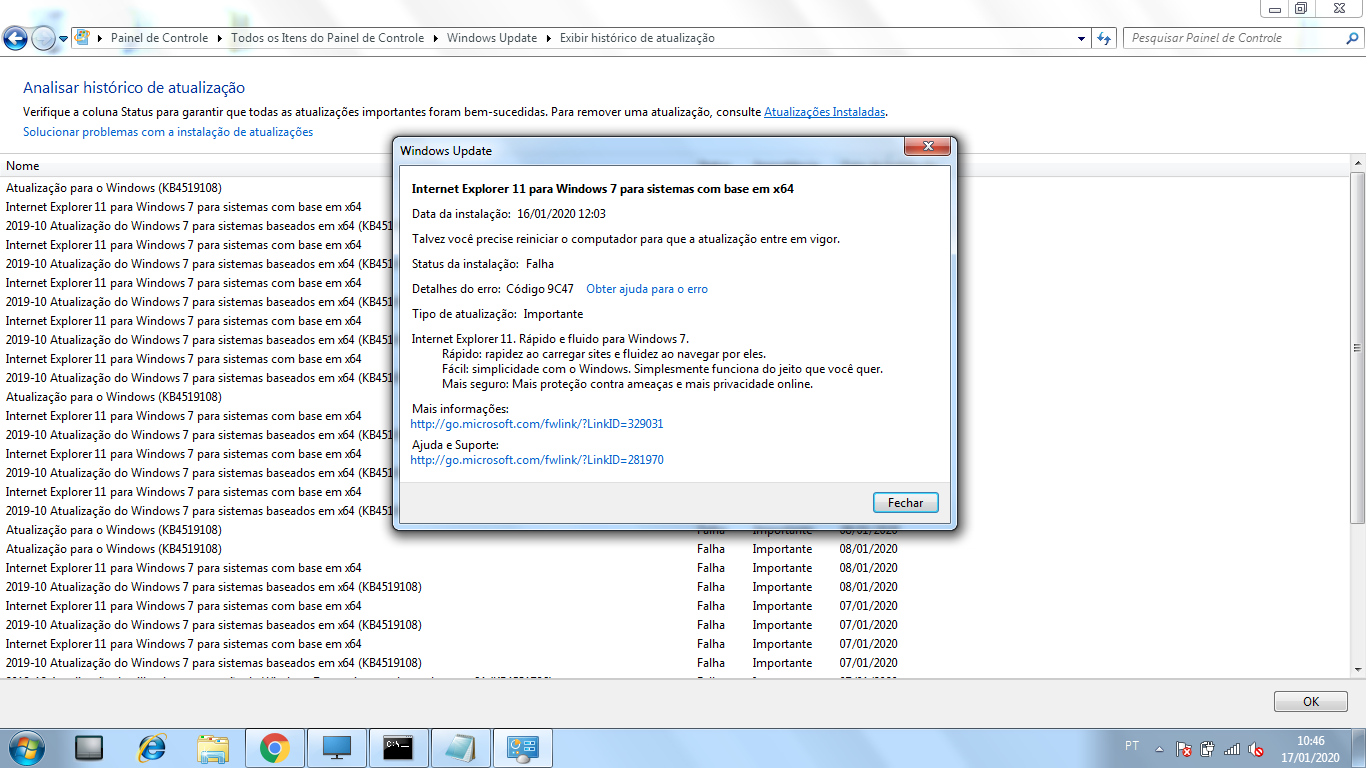The width and height of the screenshot is (1366, 768).
Task: Switch to the Command Prompt taskbar window
Action: click(398, 748)
